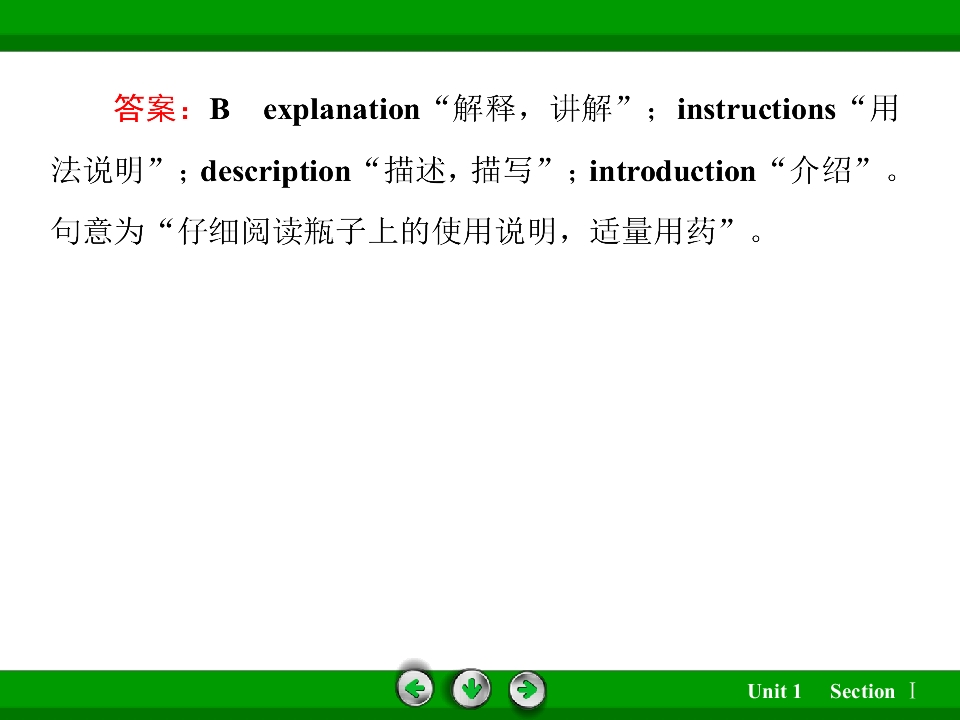Click 法说明 at start of second line
Screen dimensions: 960x720
[x=97, y=170]
